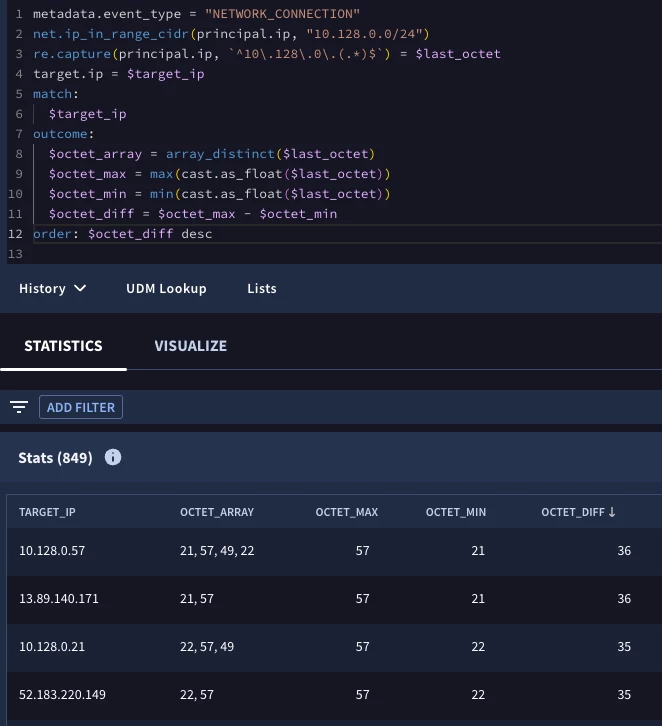Viewport: 662px width, 726px height.
Task: Click the OCTET_ARRAY column header
Action: pyautogui.click(x=217, y=512)
